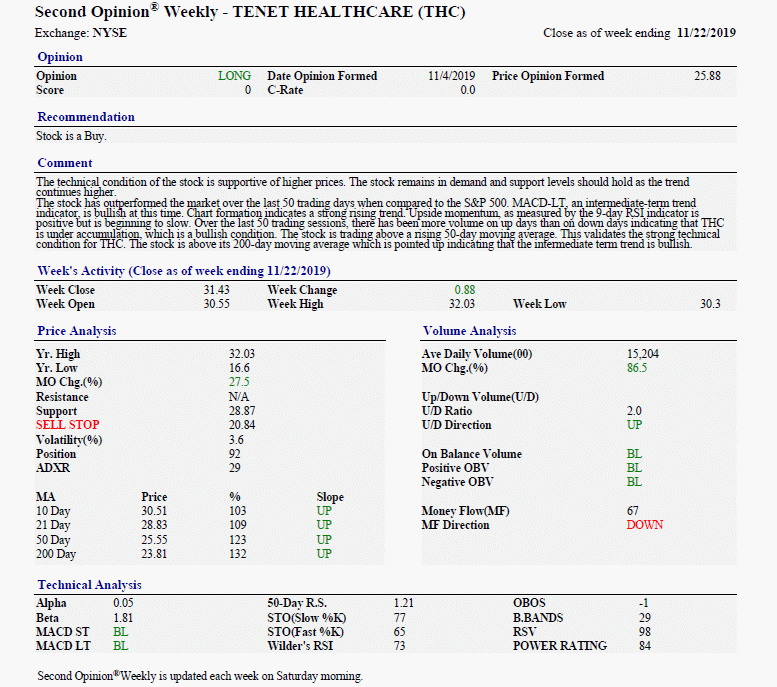Image resolution: width=777 pixels, height=687 pixels.
Task: Click the UP slope in the 200 Day row
Action: [x=324, y=554]
